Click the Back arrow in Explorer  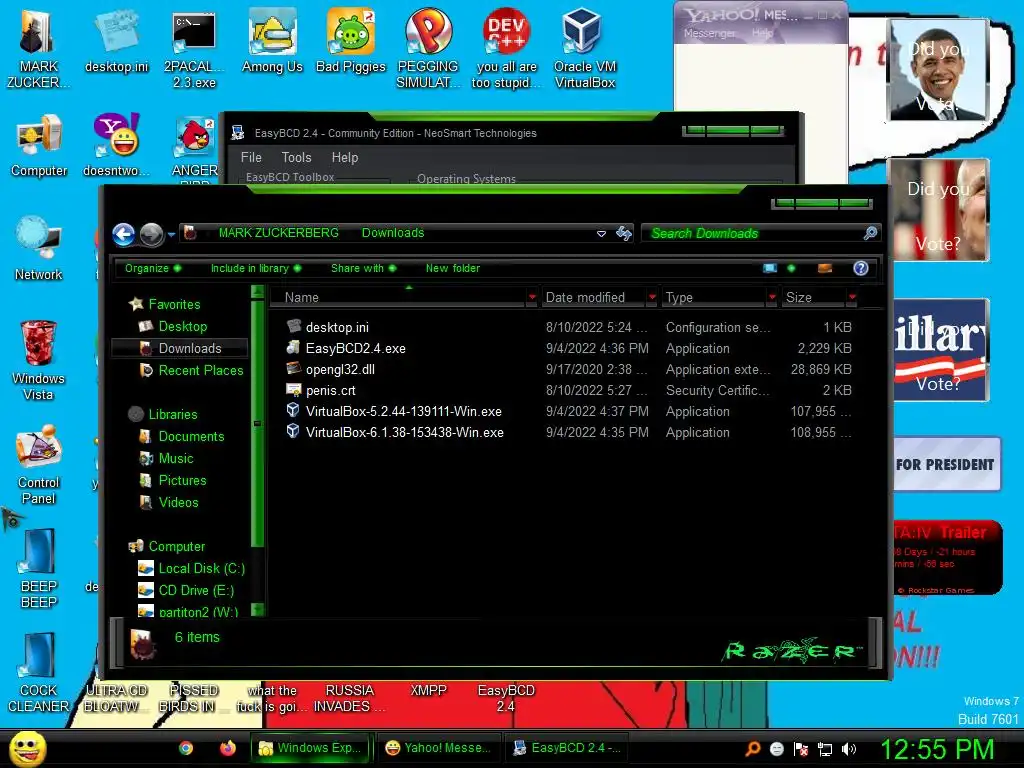(x=123, y=234)
